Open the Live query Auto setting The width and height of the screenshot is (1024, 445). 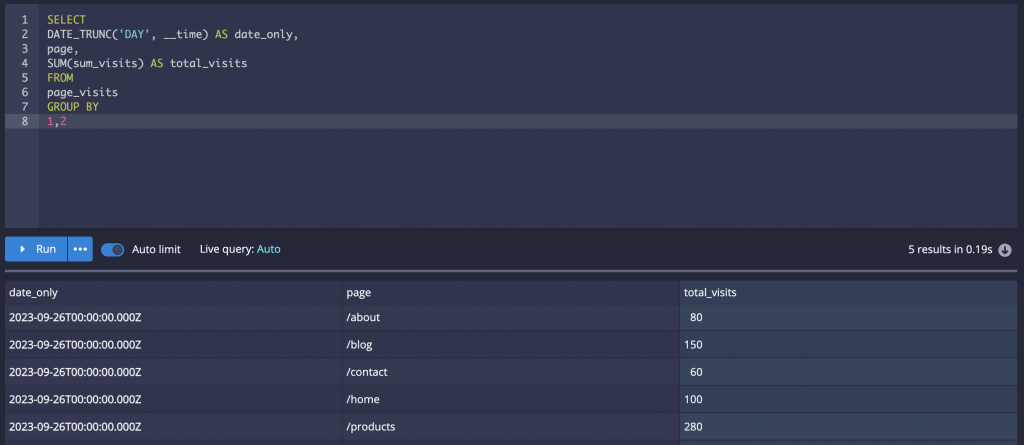(x=269, y=249)
